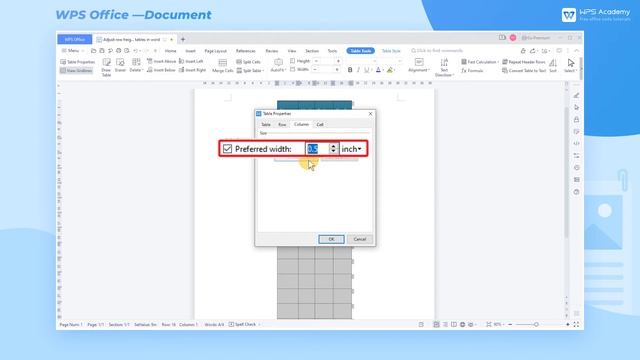Image resolution: width=640 pixels, height=360 pixels.
Task: Open the Delete dropdown in ribbon
Action: click(x=136, y=65)
